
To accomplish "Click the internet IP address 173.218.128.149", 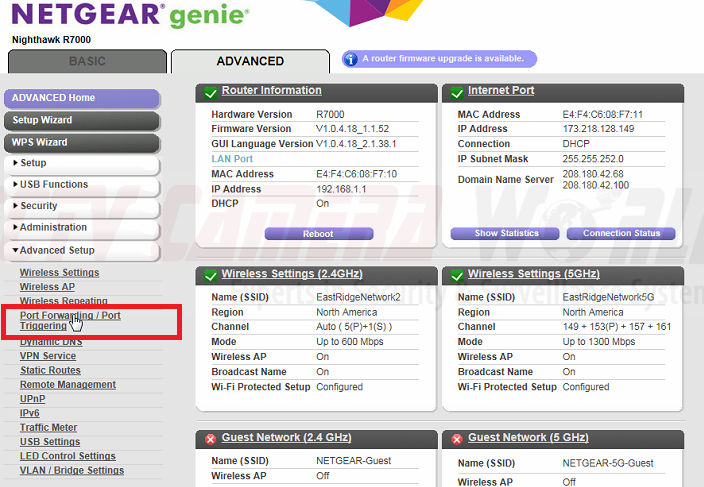I will coord(598,129).
